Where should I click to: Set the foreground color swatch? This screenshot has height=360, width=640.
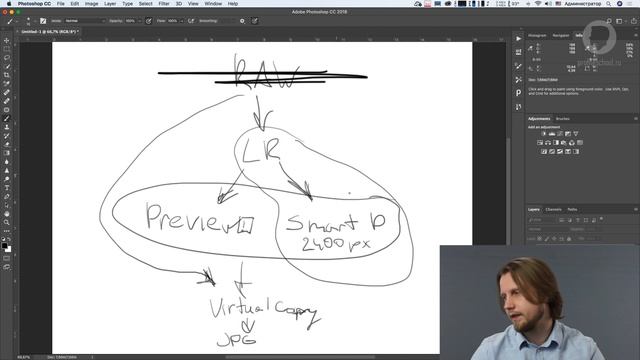[4, 245]
